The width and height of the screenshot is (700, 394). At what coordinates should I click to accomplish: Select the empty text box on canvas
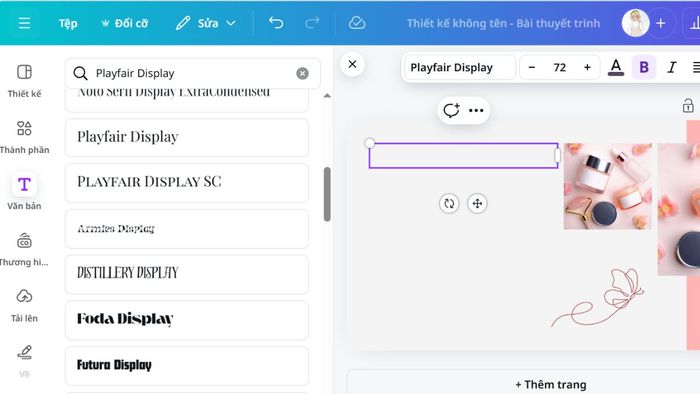pos(463,156)
